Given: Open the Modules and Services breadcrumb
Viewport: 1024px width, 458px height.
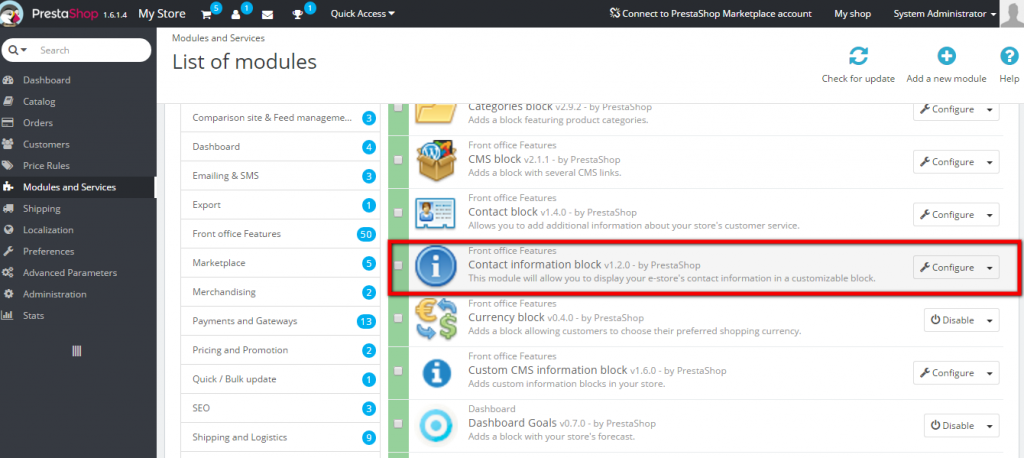Looking at the screenshot, I should [x=218, y=39].
